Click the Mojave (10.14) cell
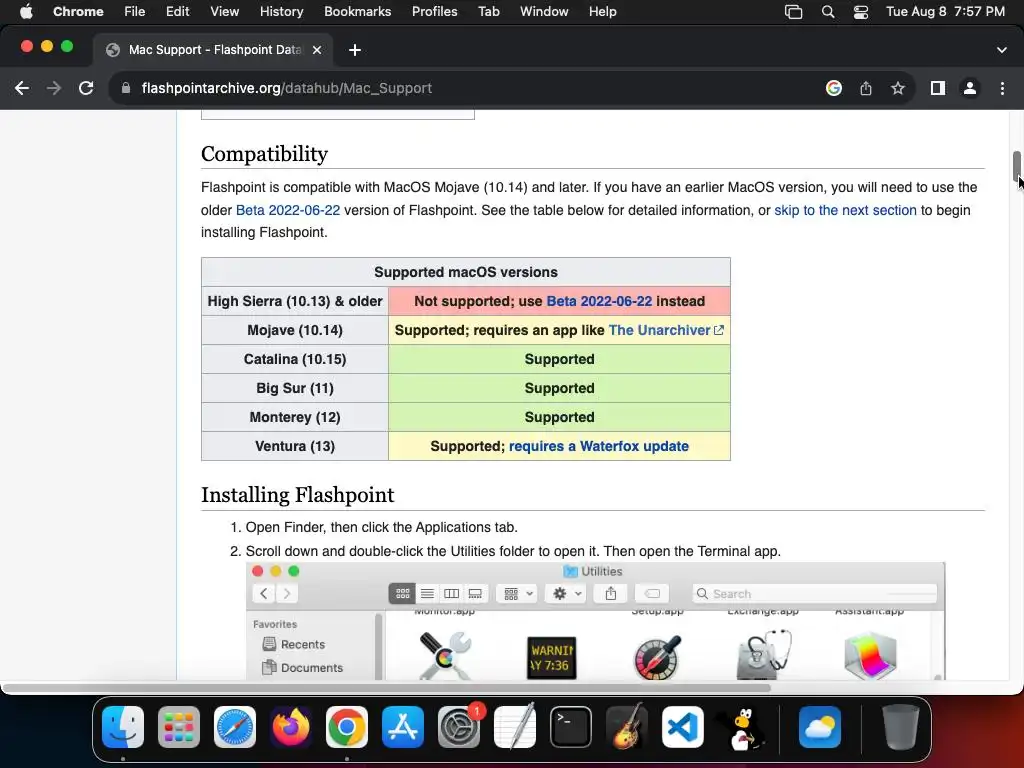Viewport: 1024px width, 768px height. point(295,330)
